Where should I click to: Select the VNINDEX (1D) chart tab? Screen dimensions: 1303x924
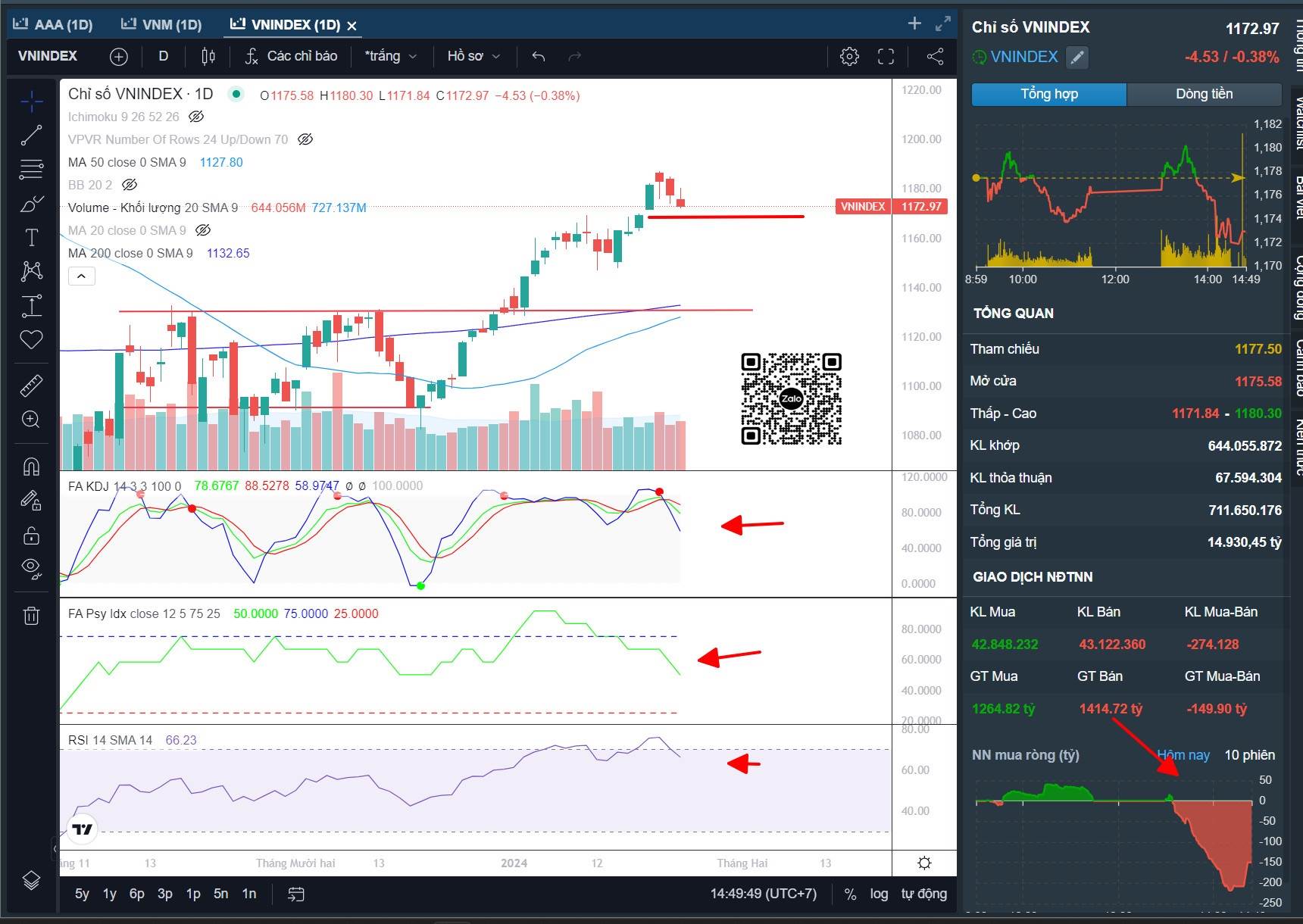click(x=286, y=24)
